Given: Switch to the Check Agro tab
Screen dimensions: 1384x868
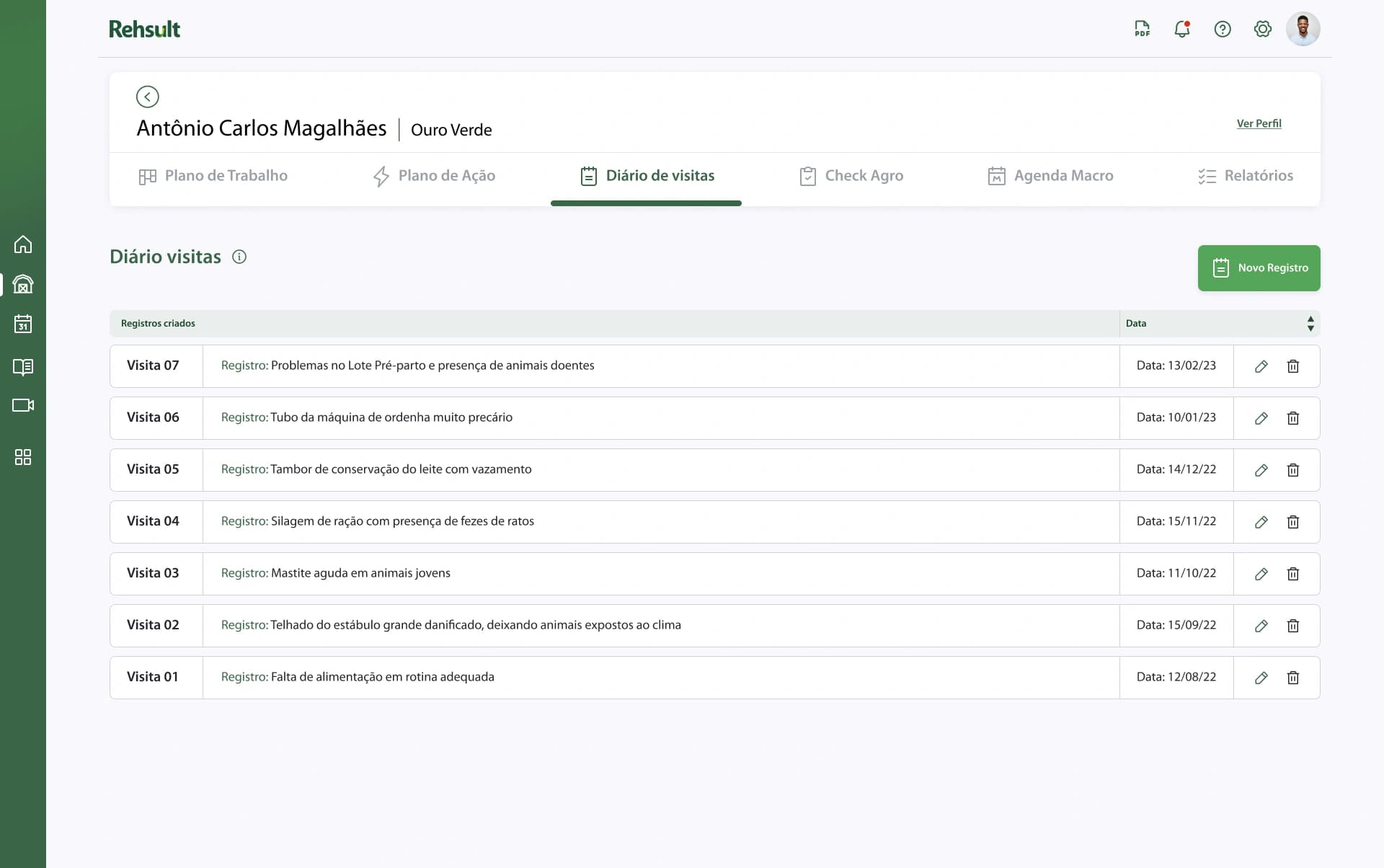Looking at the screenshot, I should 851,176.
